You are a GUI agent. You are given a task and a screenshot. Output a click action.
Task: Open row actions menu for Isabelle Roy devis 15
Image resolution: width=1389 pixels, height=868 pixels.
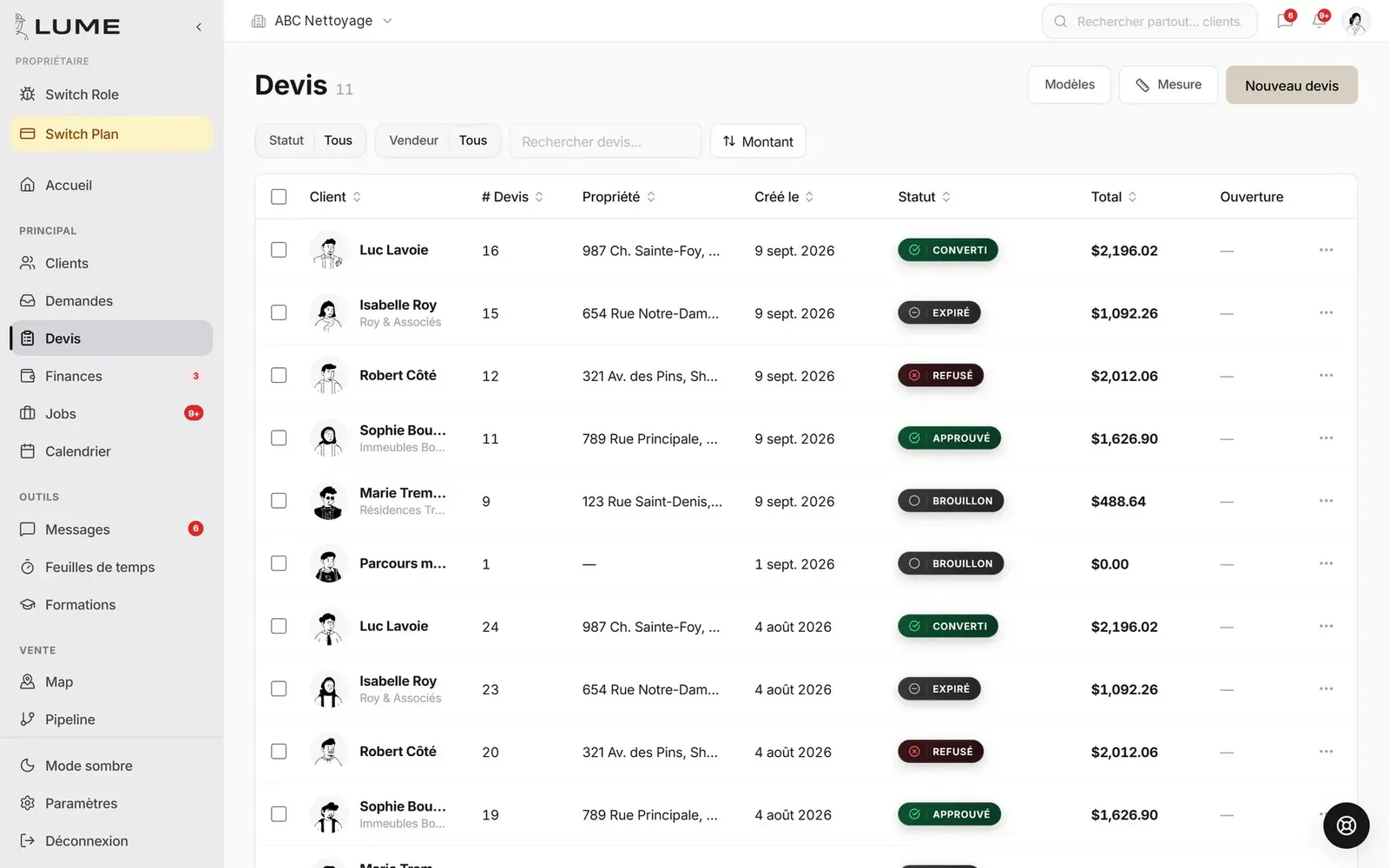tap(1326, 312)
